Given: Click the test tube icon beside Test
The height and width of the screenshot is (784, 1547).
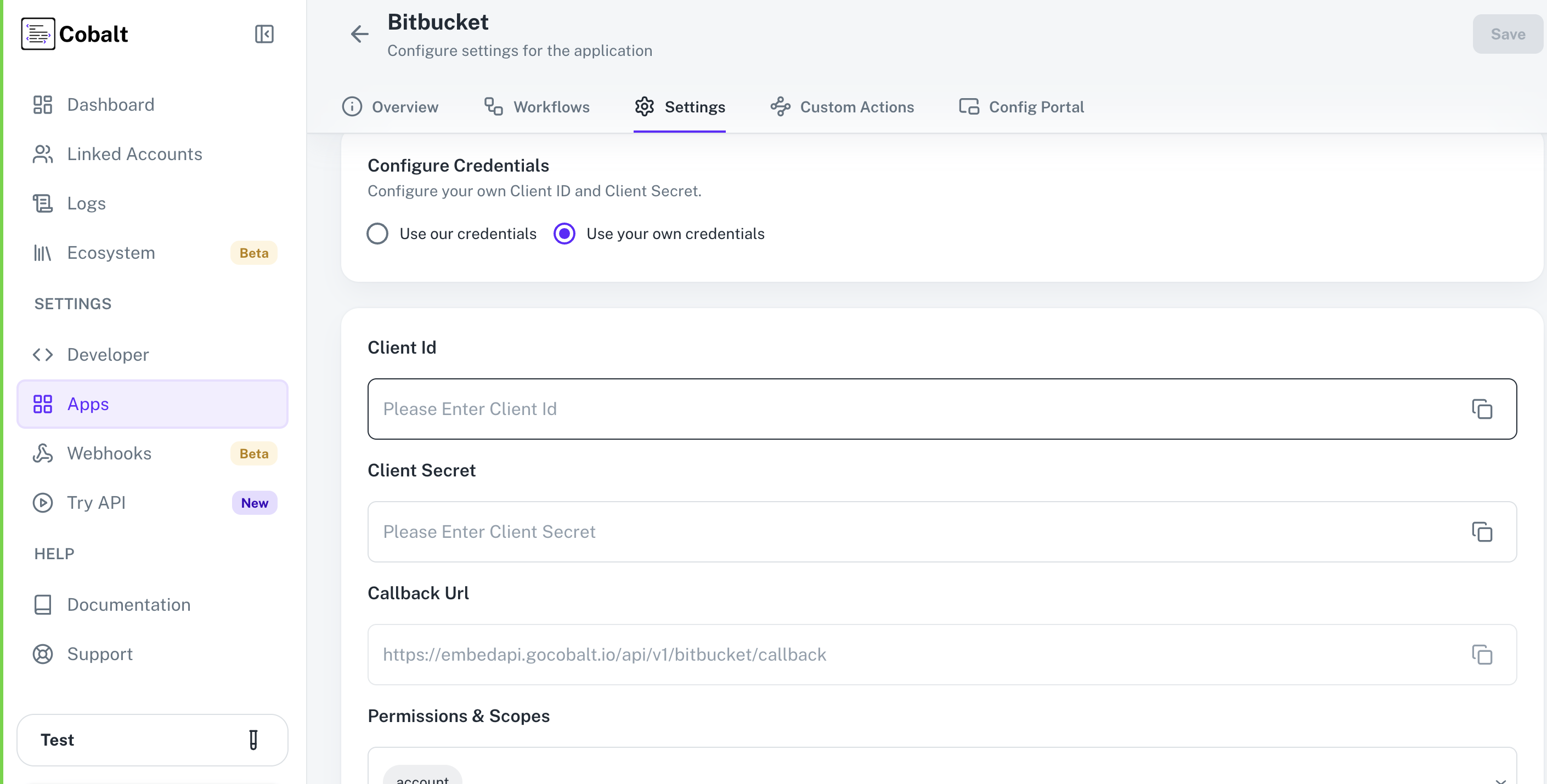Looking at the screenshot, I should pyautogui.click(x=253, y=740).
